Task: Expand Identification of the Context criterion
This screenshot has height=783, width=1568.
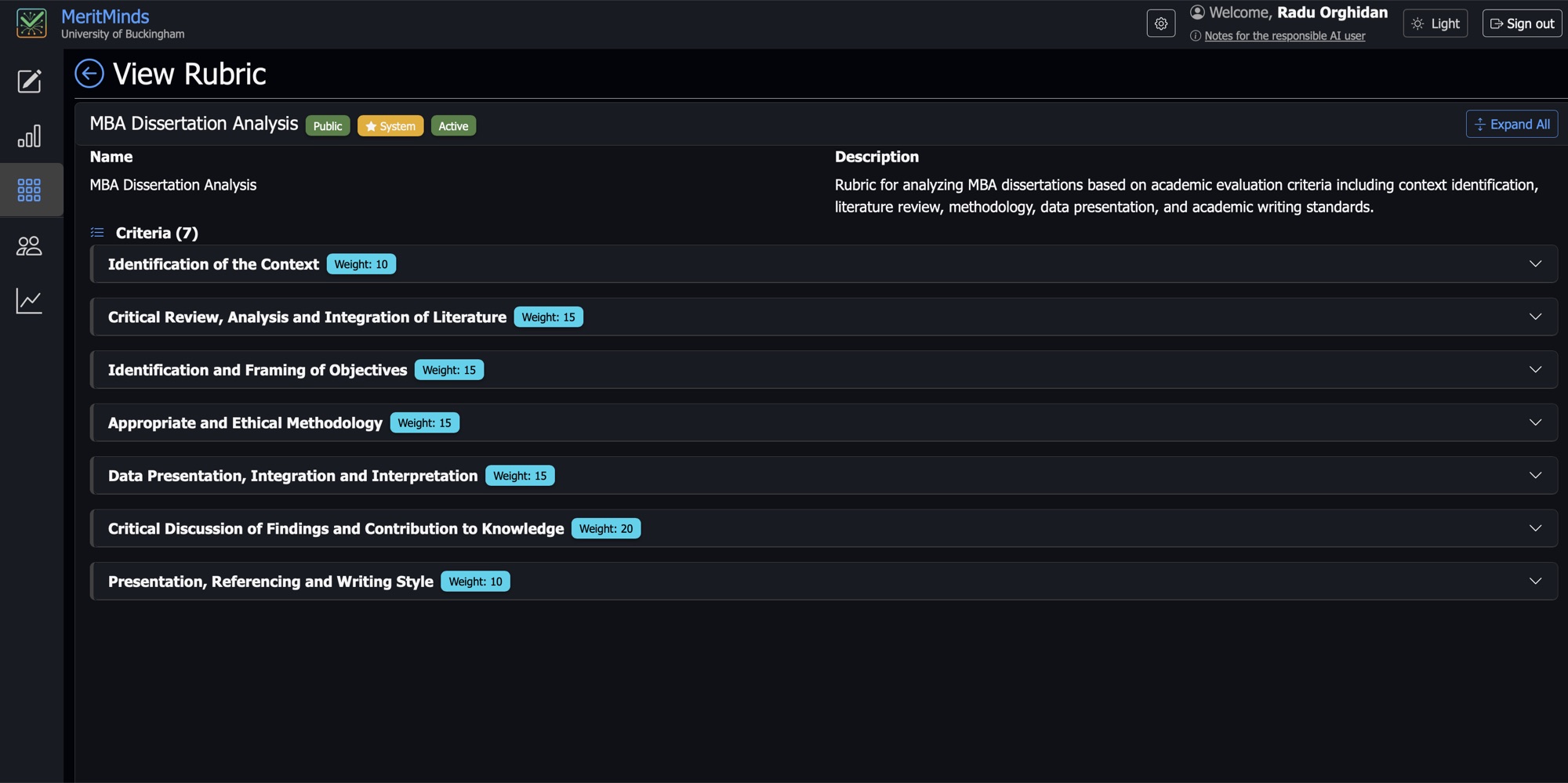Action: coord(824,264)
